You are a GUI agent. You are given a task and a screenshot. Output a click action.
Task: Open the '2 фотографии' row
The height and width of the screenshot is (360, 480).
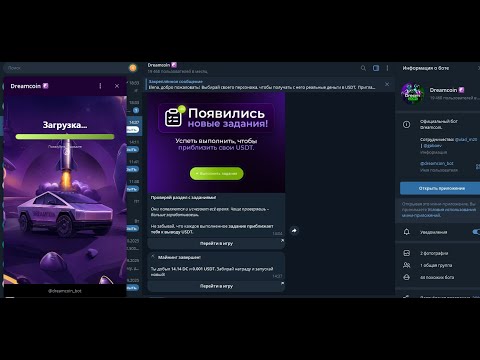click(437, 253)
